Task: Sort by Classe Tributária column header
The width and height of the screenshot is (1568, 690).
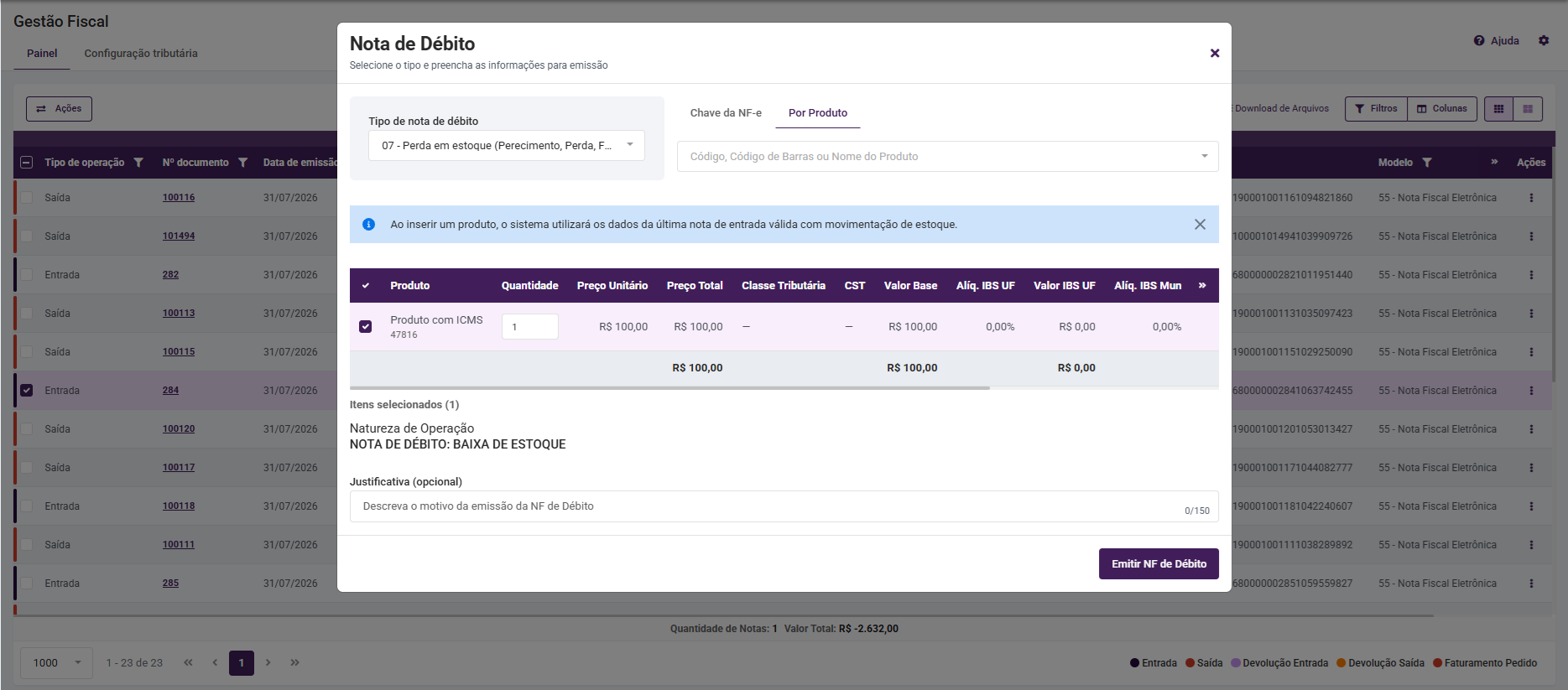Action: [784, 286]
